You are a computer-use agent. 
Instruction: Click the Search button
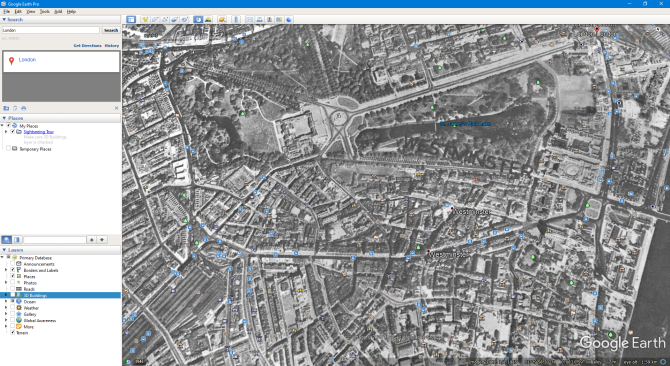[x=111, y=30]
